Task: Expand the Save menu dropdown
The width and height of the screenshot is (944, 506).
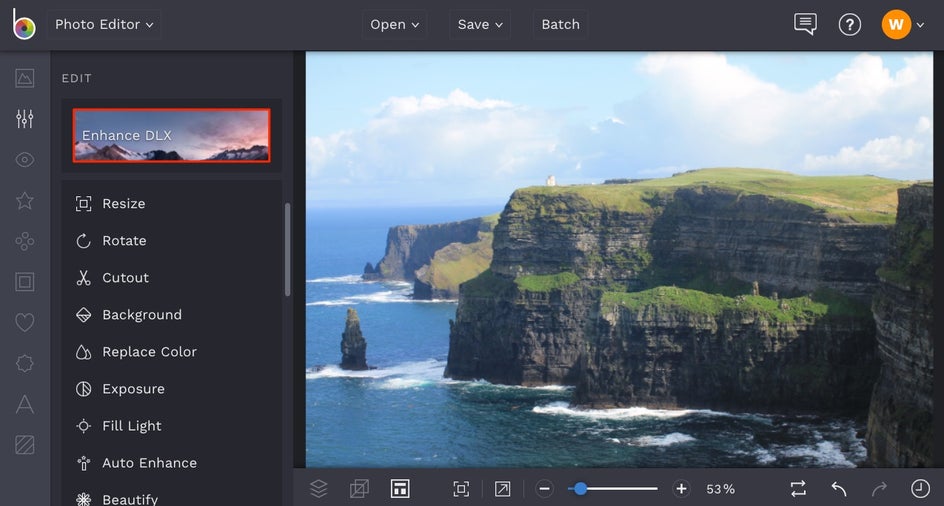Action: point(480,25)
